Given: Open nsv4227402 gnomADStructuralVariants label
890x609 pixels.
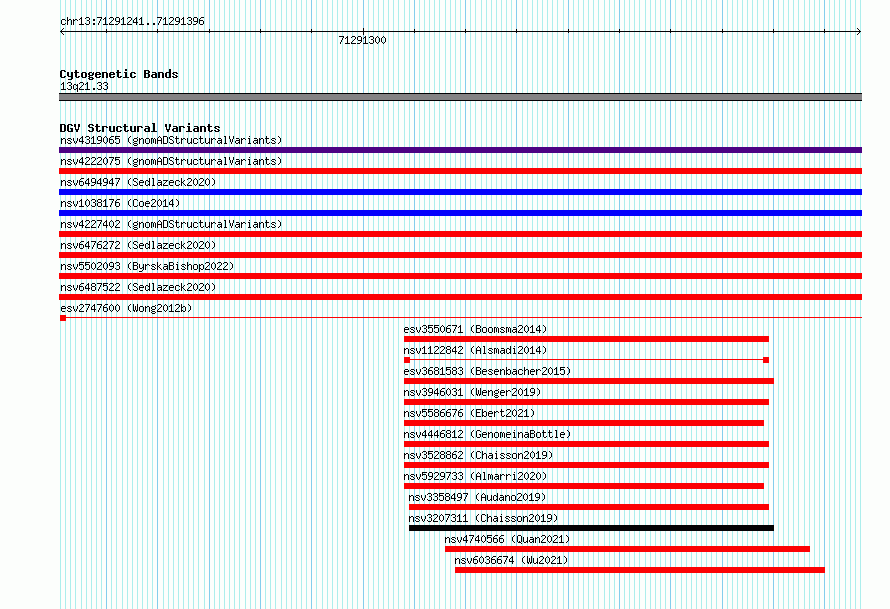Looking at the screenshot, I should 171,224.
